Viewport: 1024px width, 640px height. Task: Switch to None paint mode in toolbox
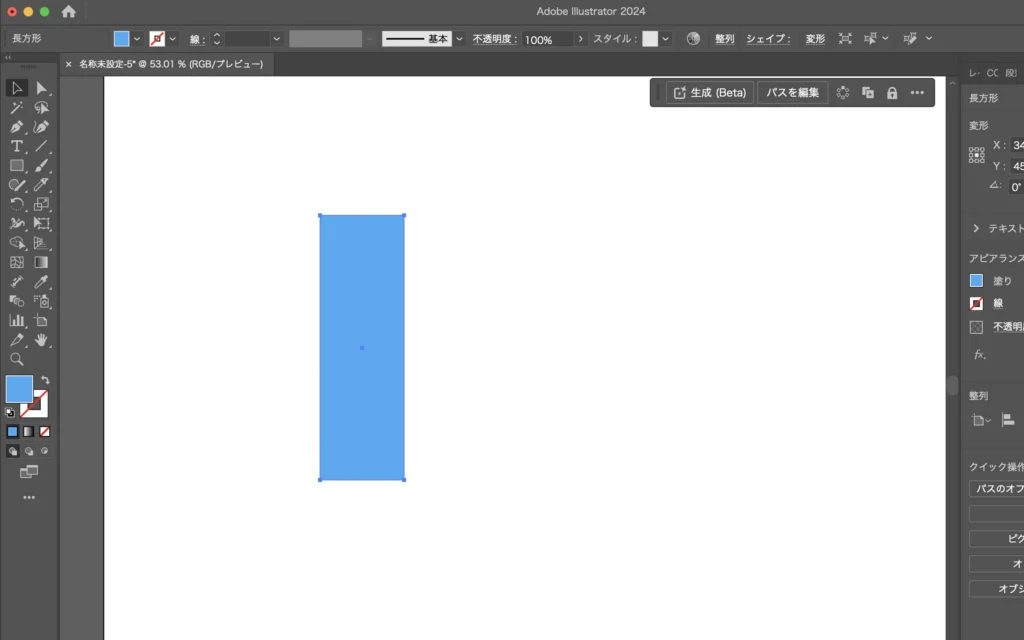click(x=44, y=431)
